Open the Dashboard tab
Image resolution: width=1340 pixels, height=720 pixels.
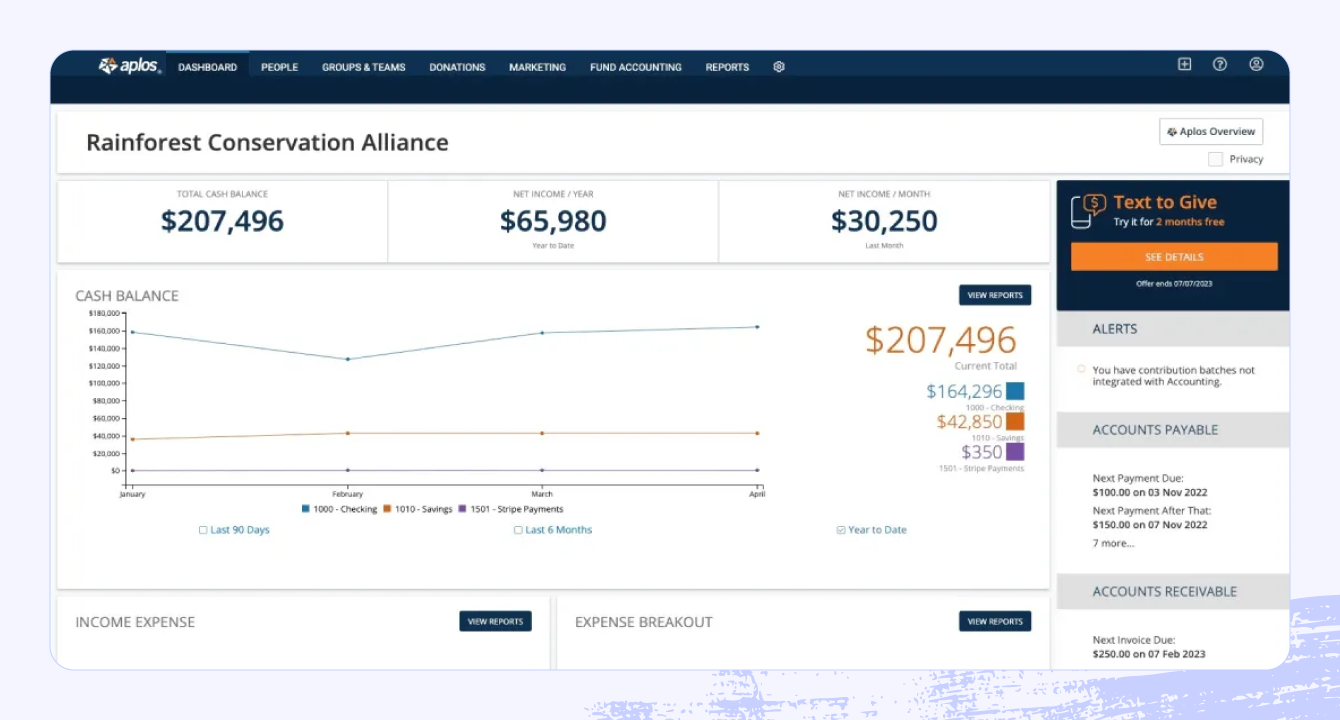pyautogui.click(x=208, y=67)
